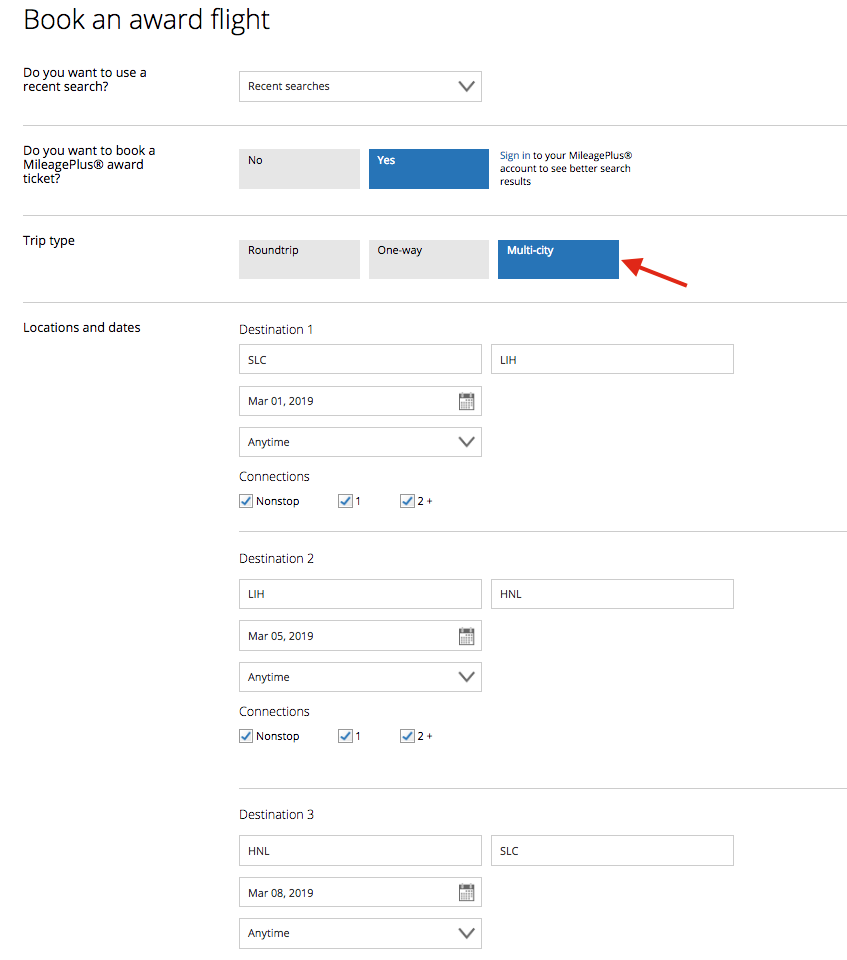Click the HNL destination field for Destination 2

[x=611, y=594]
